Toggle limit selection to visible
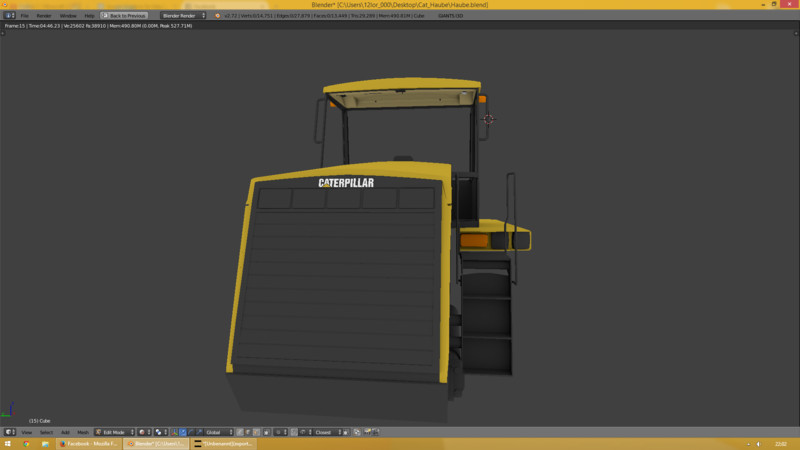Screen dimensions: 800x450 (x=267, y=432)
